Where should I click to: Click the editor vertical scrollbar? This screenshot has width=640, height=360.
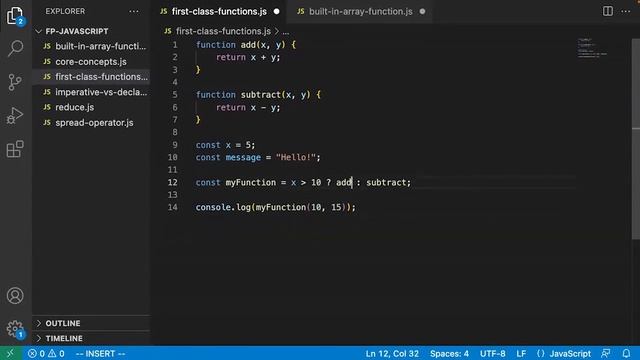tap(636, 139)
